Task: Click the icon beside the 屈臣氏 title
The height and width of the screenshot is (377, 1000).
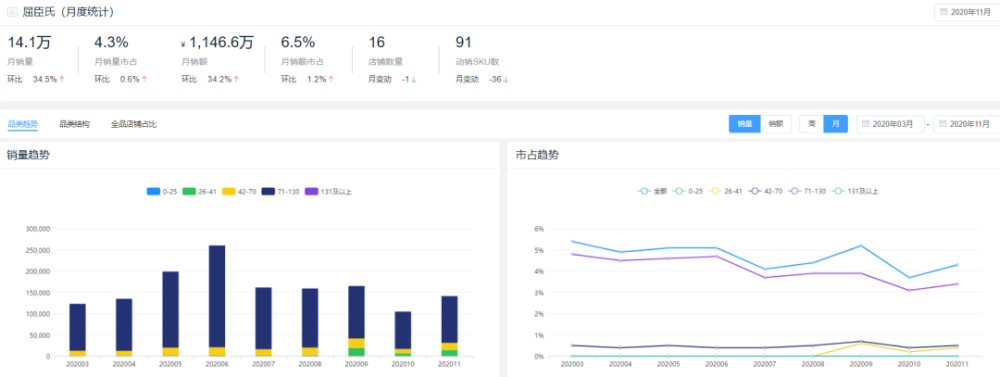Action: (12, 12)
